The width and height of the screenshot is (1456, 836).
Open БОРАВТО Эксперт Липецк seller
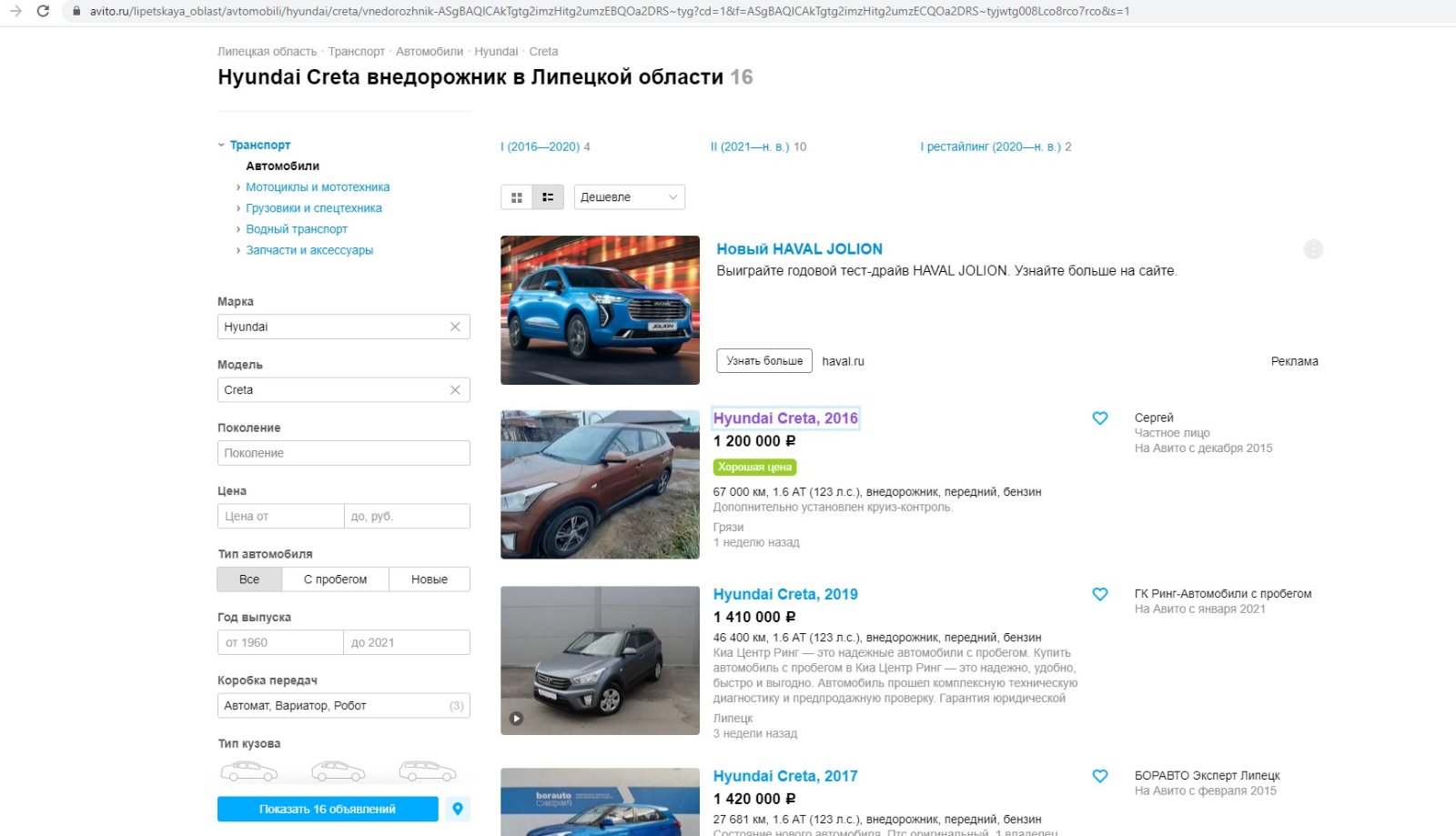pos(1207,776)
